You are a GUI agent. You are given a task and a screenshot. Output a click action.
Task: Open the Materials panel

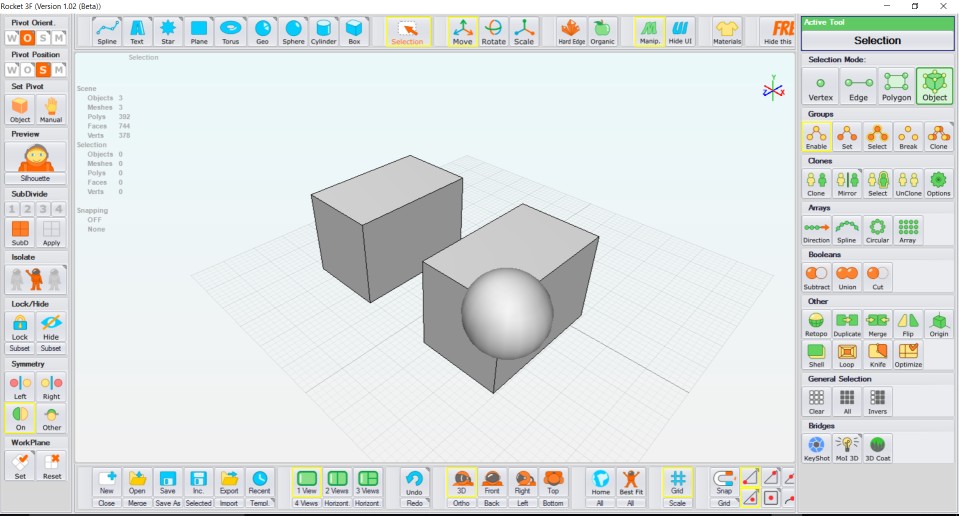click(727, 32)
